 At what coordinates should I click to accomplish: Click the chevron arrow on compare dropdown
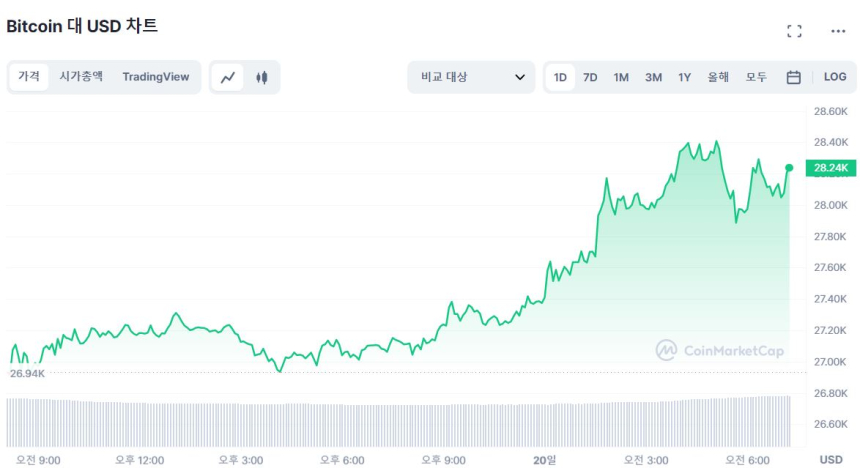point(520,77)
